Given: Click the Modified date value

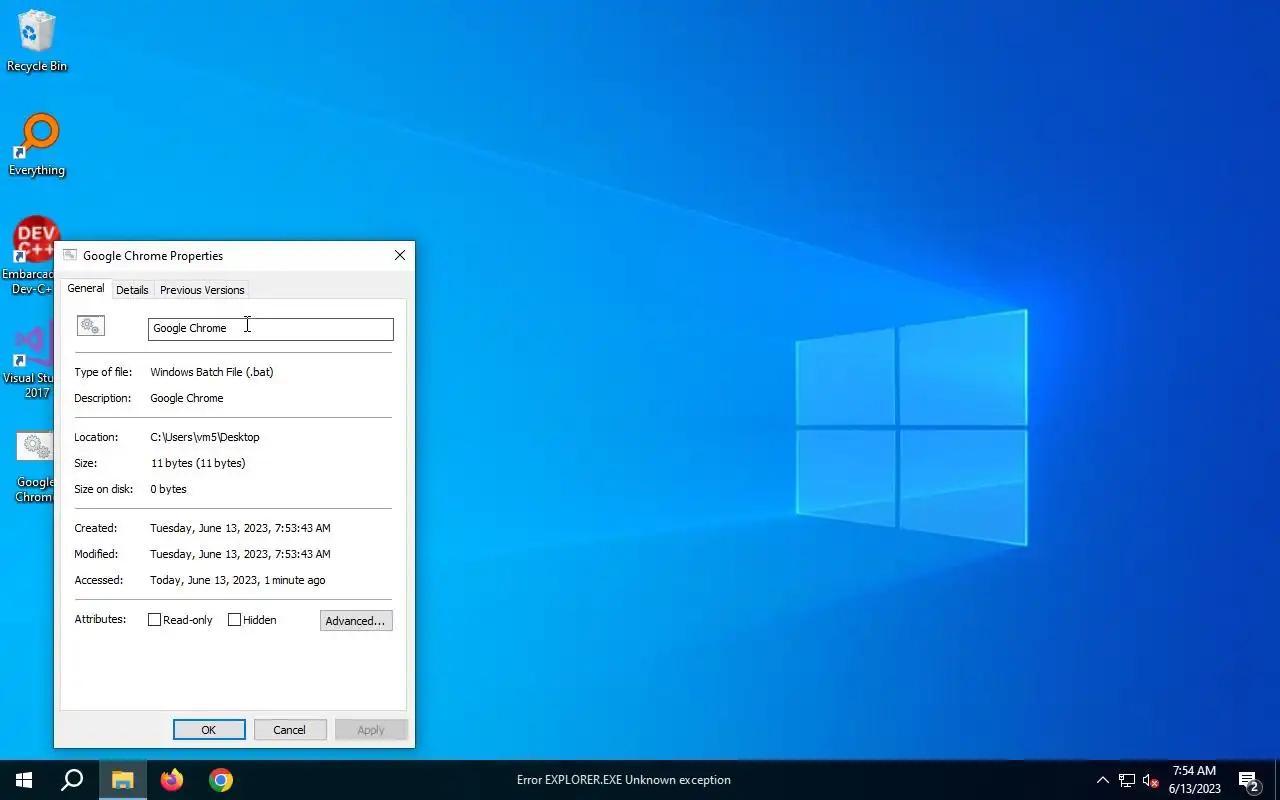Looking at the screenshot, I should [x=240, y=554].
